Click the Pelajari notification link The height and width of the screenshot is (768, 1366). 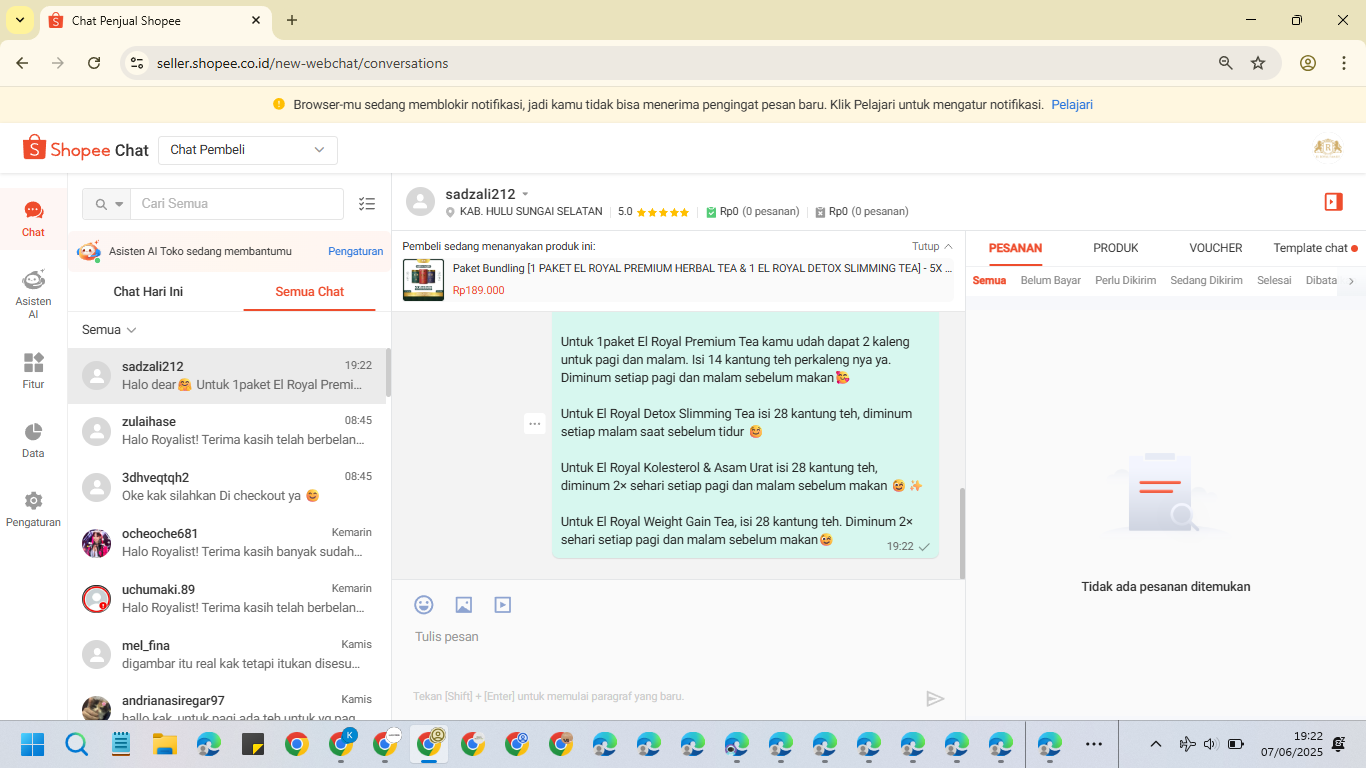[1072, 104]
